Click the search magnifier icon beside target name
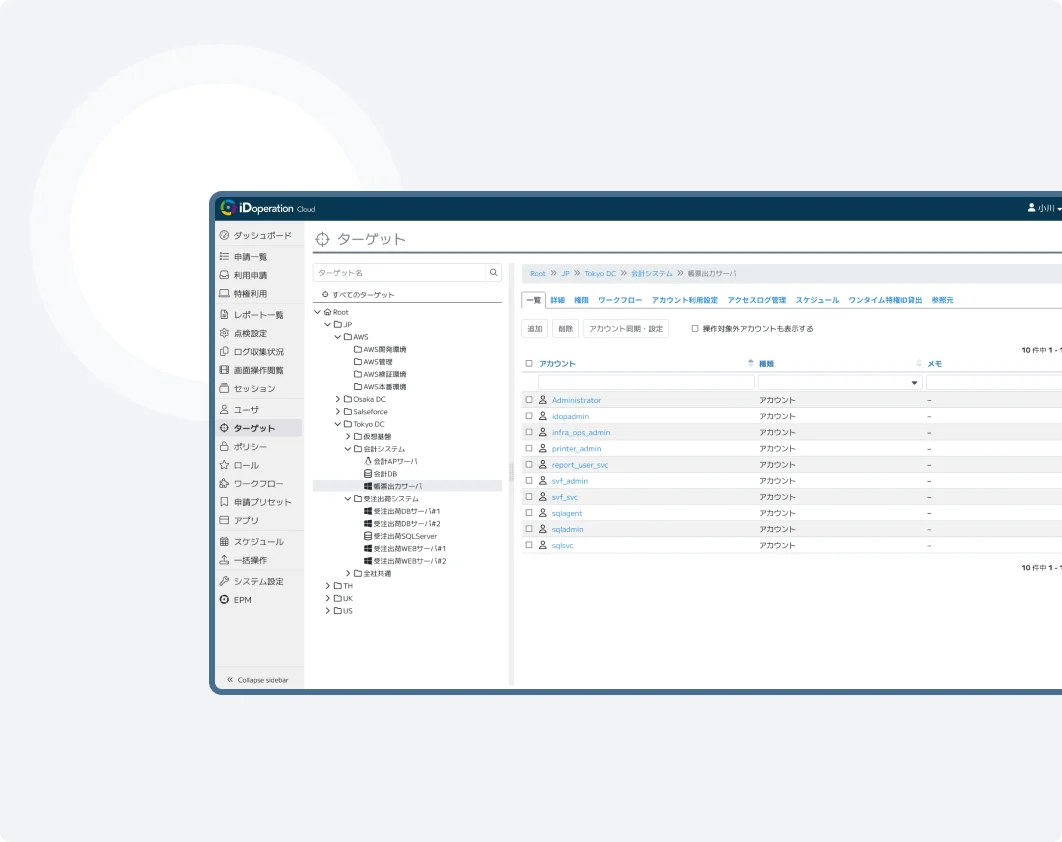1062x842 pixels. coord(493,272)
